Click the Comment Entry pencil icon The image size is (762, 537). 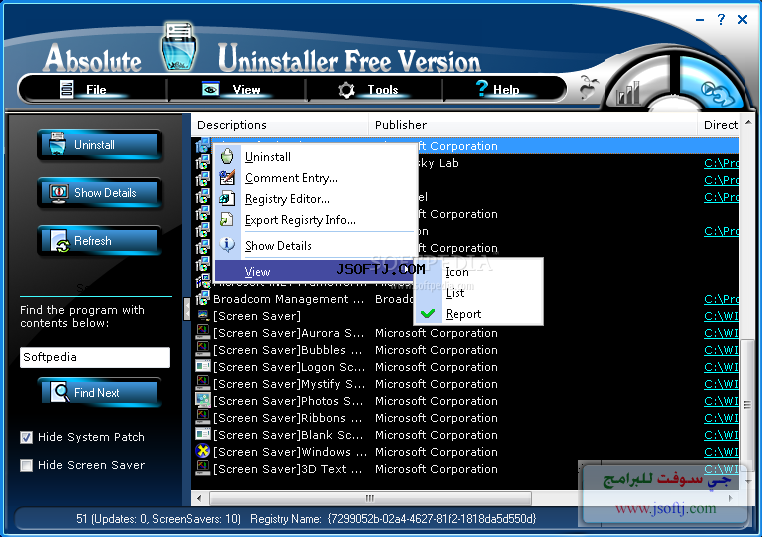(227, 177)
